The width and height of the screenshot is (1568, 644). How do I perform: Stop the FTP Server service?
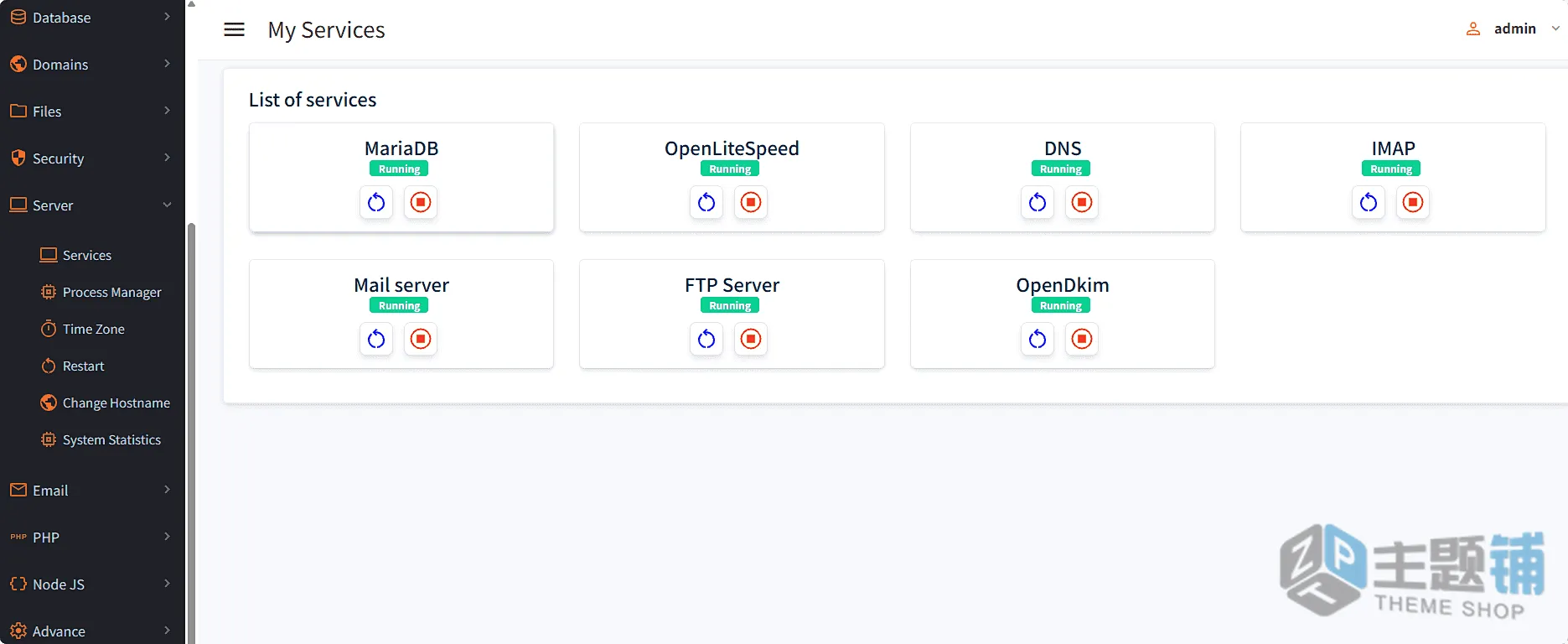pos(751,339)
